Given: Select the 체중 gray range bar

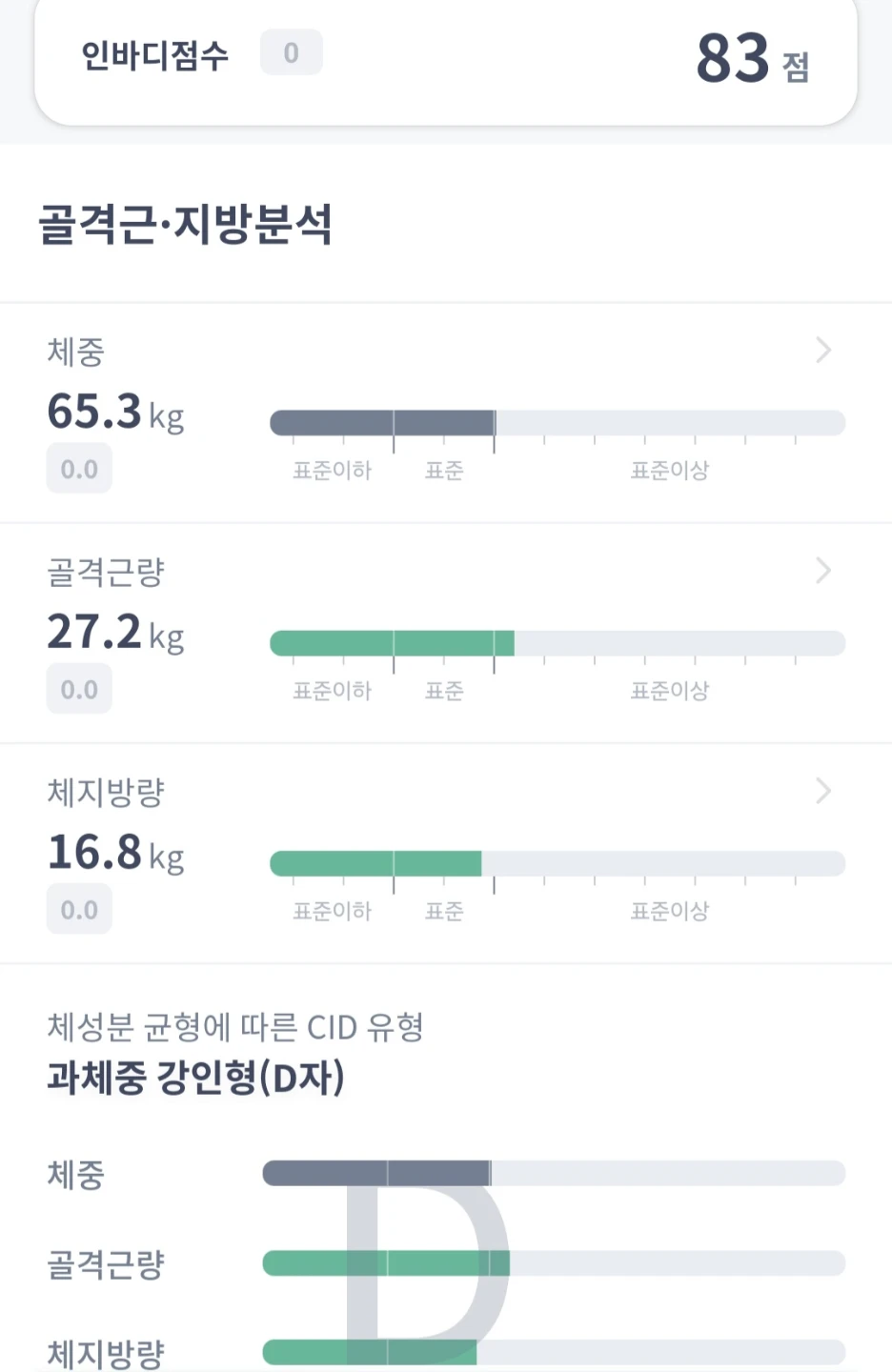Looking at the screenshot, I should tap(557, 423).
